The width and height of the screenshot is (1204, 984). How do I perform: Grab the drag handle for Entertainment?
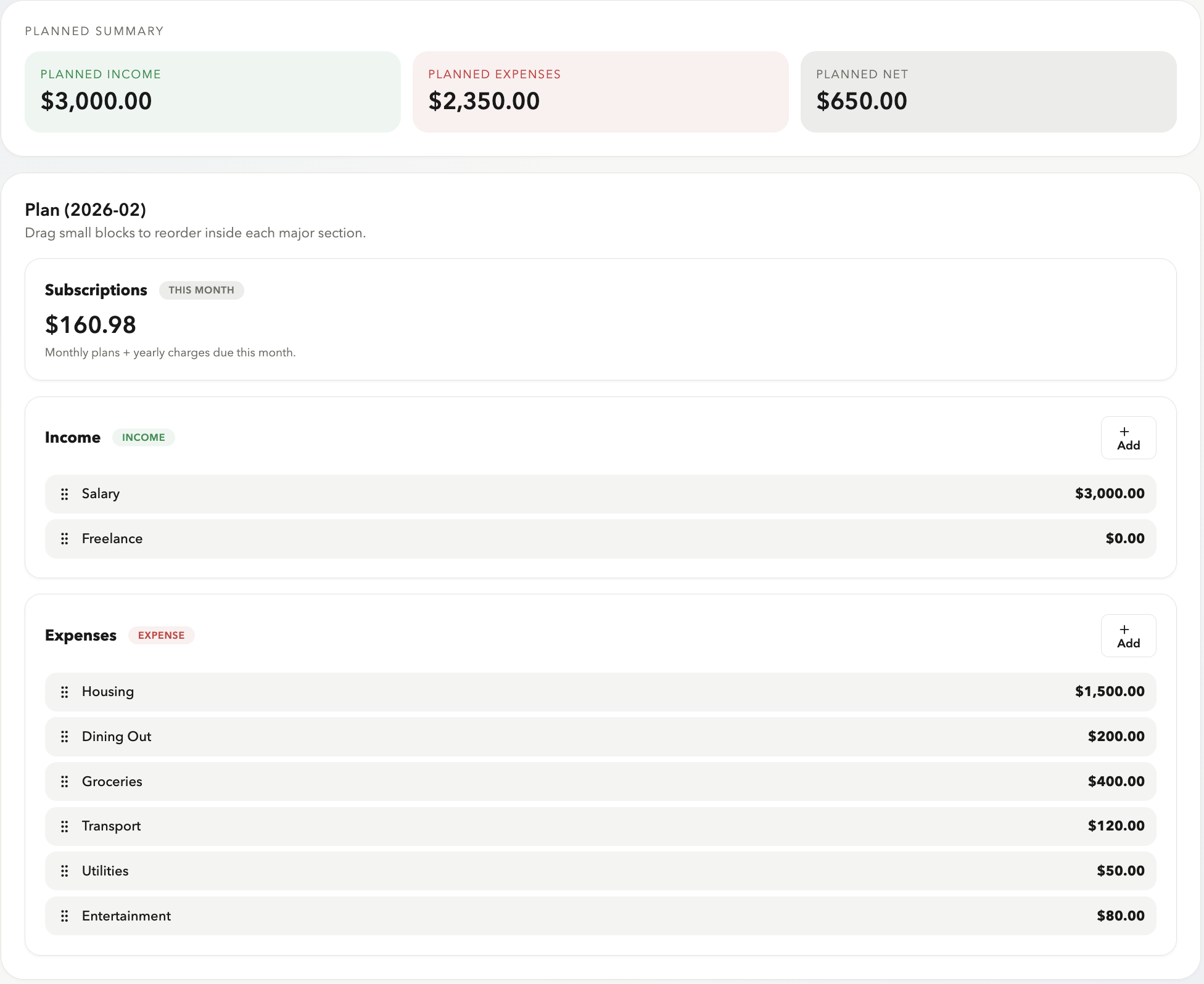click(x=65, y=916)
